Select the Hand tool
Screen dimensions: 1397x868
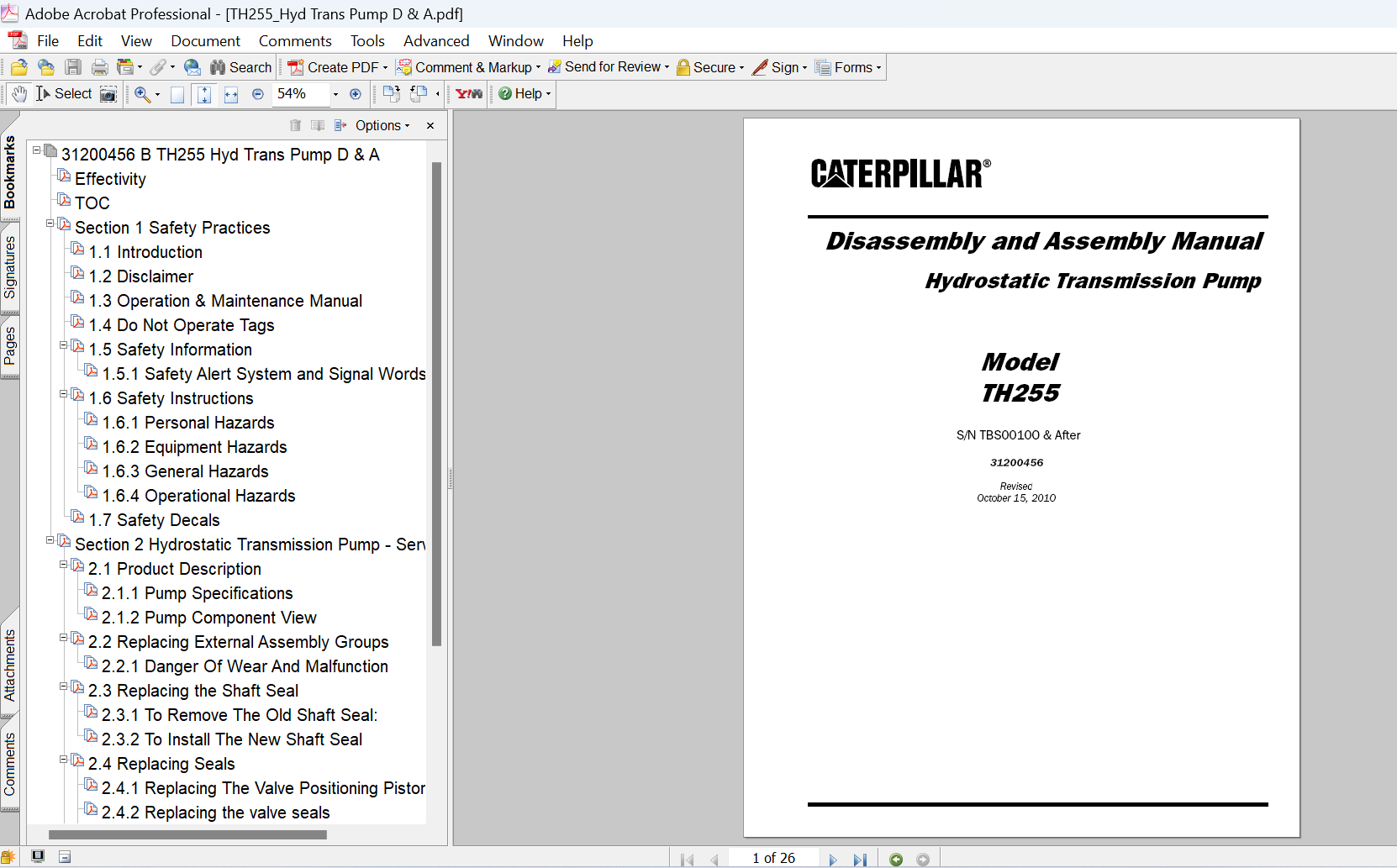(19, 94)
